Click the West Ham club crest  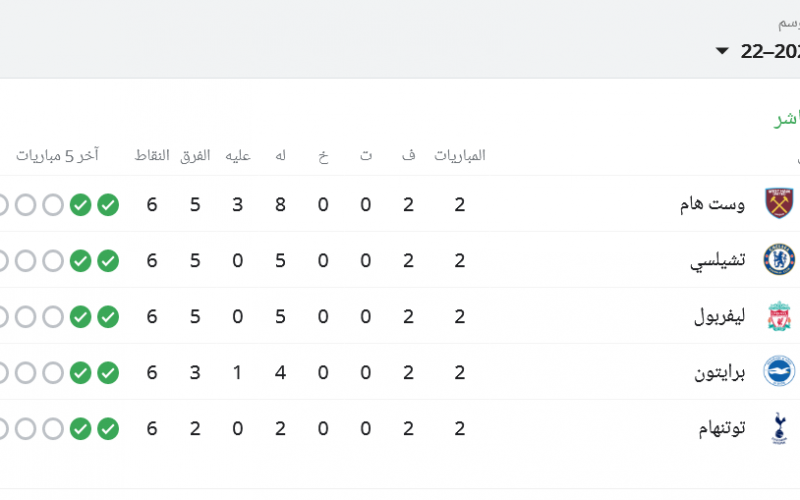779,204
